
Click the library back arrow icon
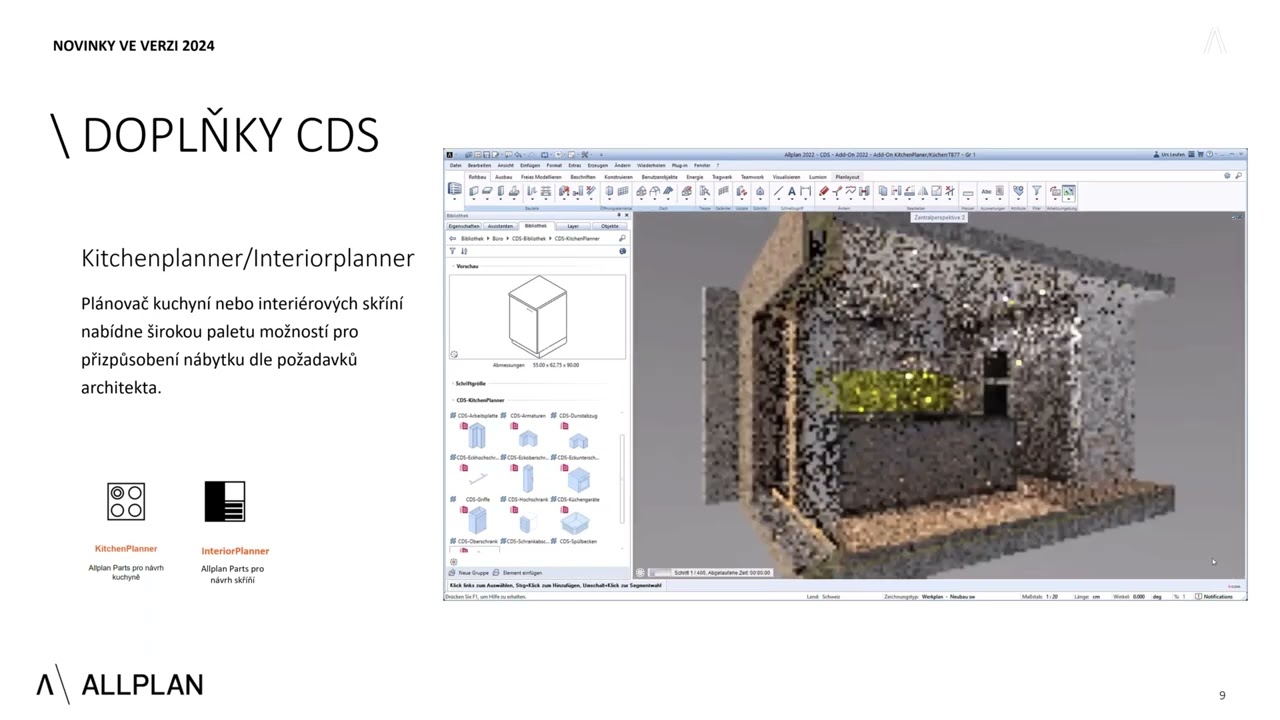(x=453, y=239)
